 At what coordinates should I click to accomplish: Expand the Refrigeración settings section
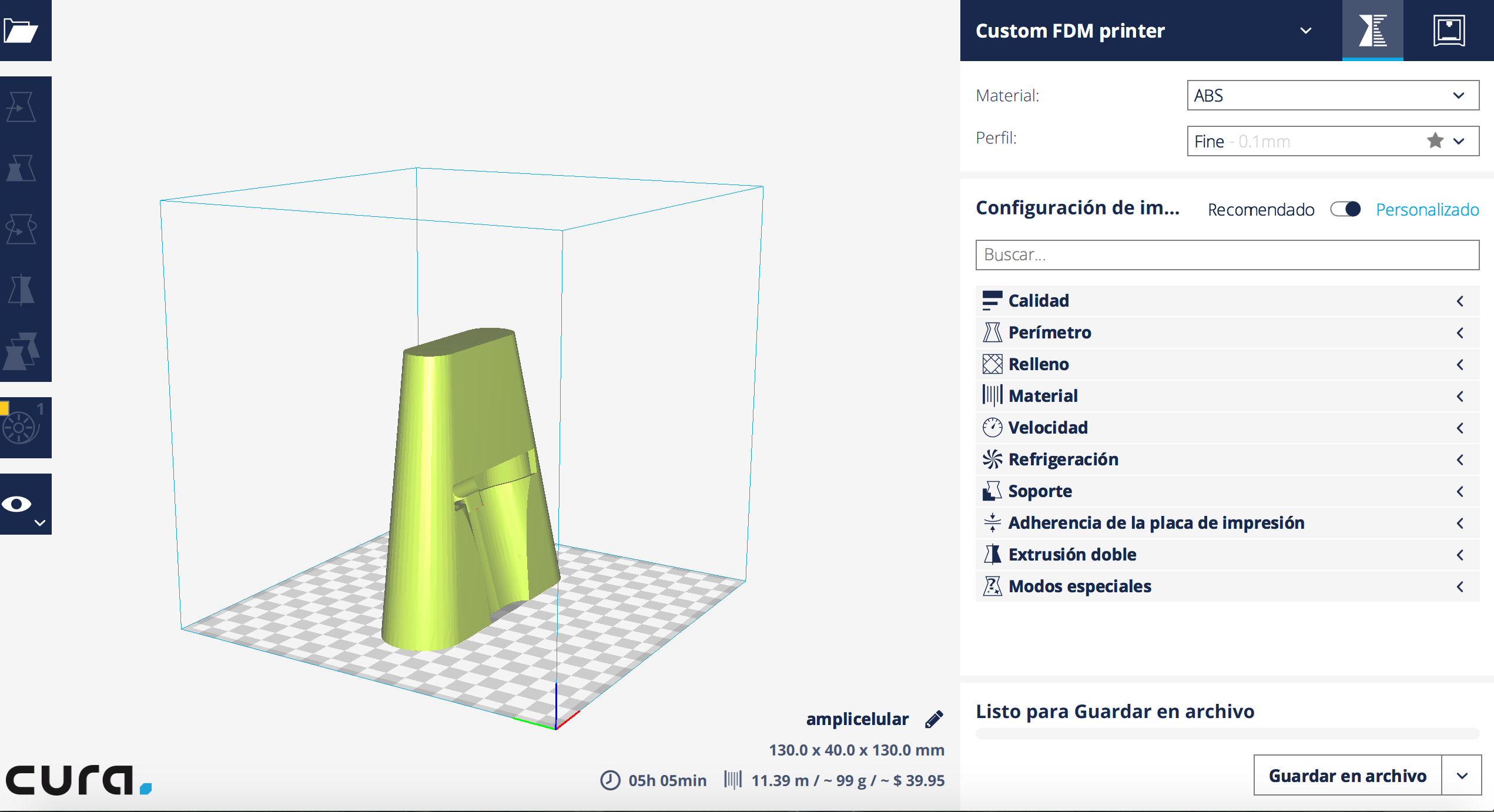(1227, 459)
